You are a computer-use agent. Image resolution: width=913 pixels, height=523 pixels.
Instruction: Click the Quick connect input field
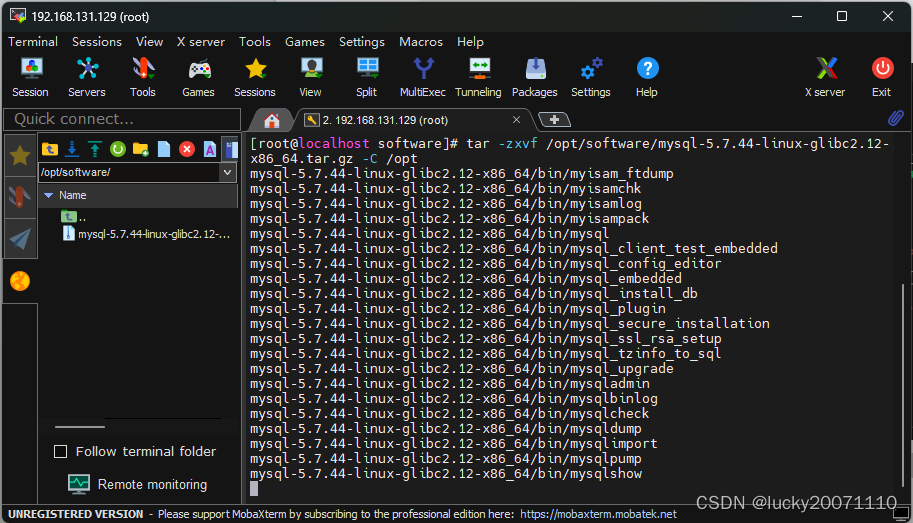click(122, 119)
